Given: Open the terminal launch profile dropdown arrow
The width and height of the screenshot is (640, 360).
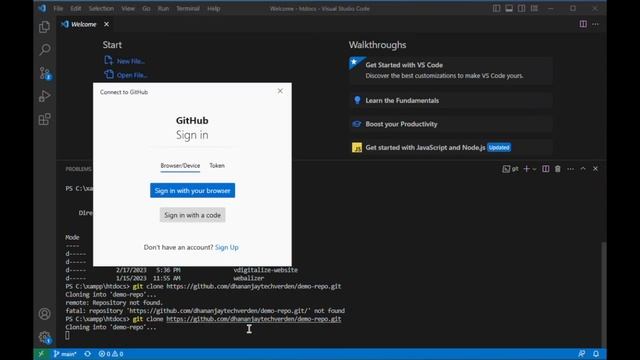Looking at the screenshot, I should (534, 169).
